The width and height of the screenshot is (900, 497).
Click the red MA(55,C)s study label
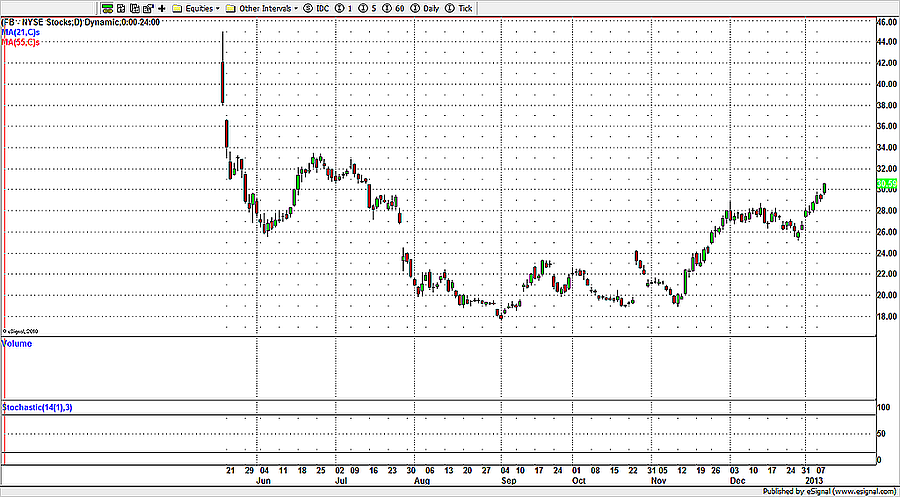click(21, 43)
